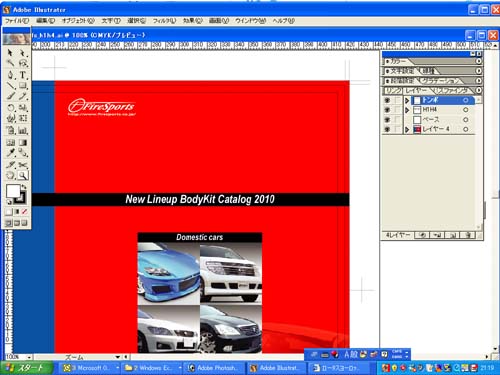The image size is (500, 375).
Task: Select the Column Graph tool
Action: (23, 130)
